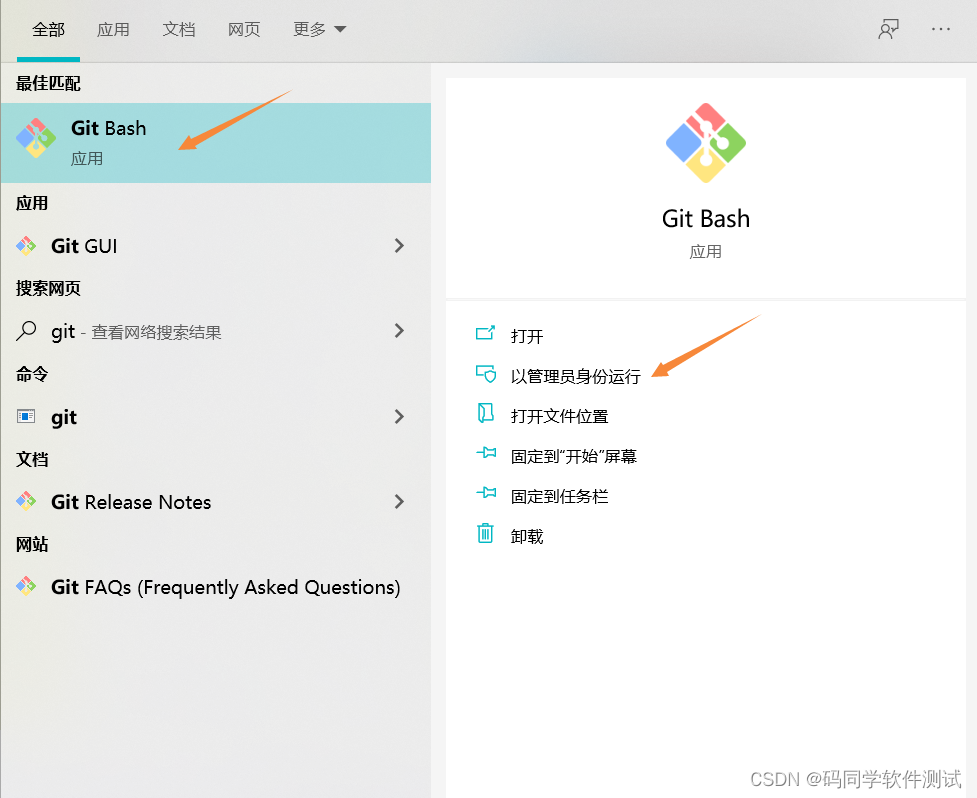Select Git Bash best match result
This screenshot has width=977, height=798.
(216, 143)
